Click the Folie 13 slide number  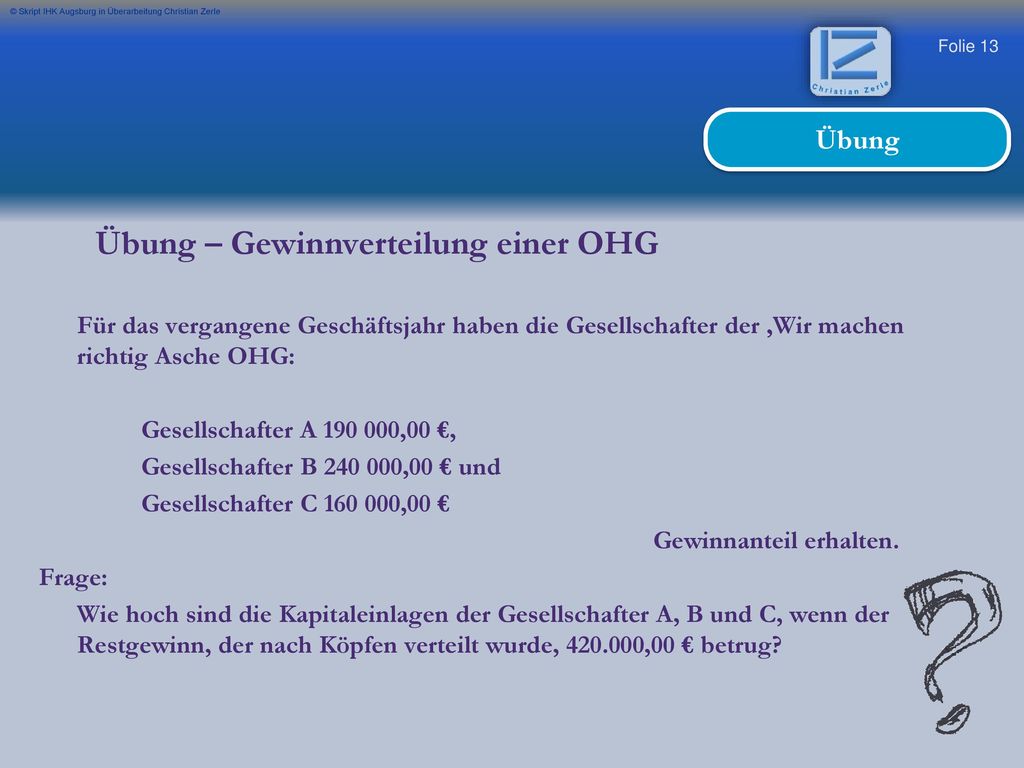tap(968, 46)
